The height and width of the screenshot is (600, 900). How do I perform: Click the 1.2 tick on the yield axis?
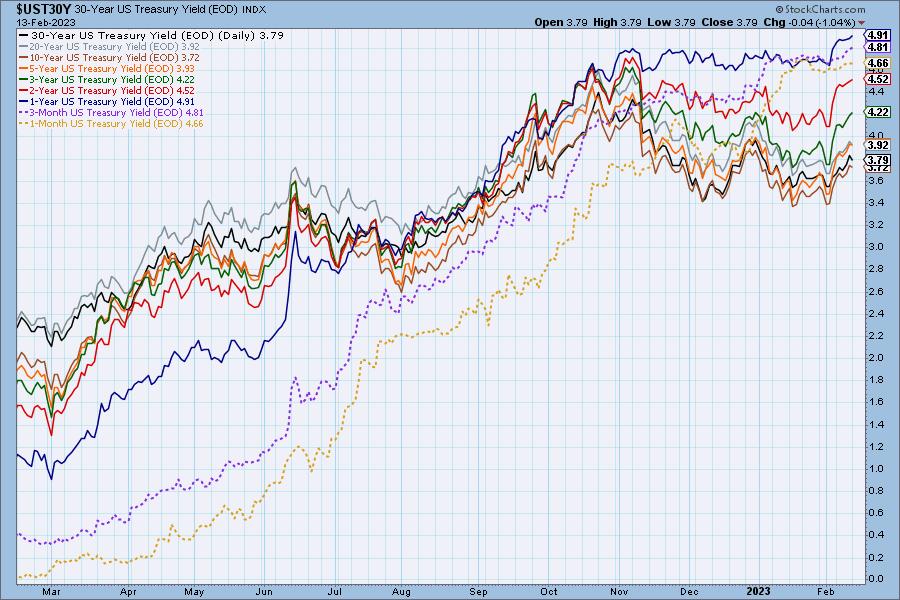[x=876, y=446]
